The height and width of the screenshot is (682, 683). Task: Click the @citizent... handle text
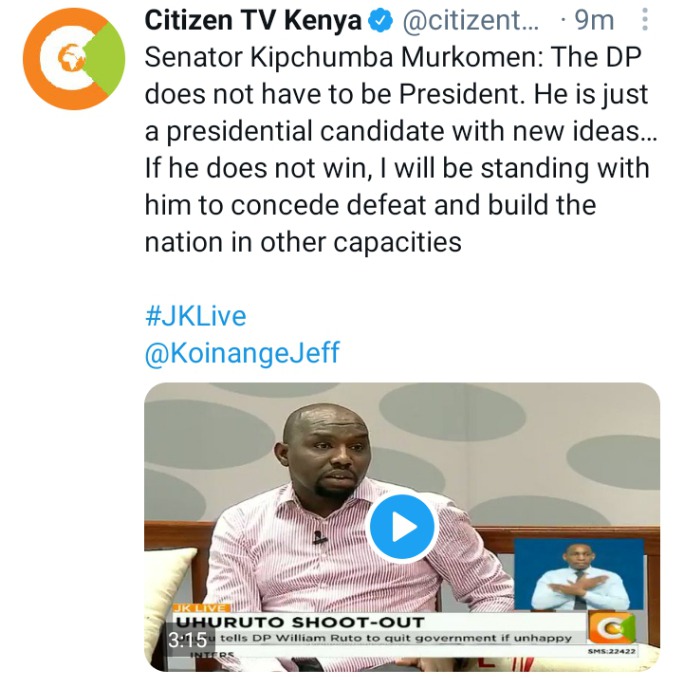(x=470, y=20)
